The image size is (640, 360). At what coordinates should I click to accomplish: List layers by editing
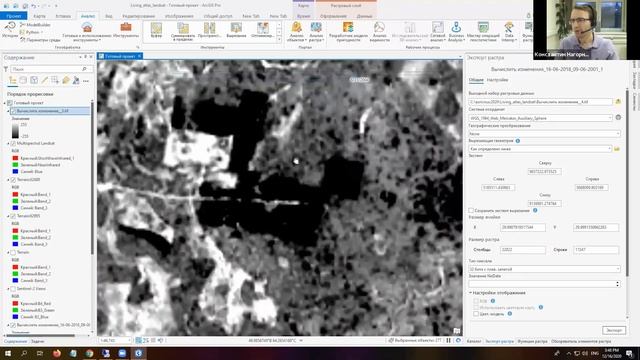point(44,80)
